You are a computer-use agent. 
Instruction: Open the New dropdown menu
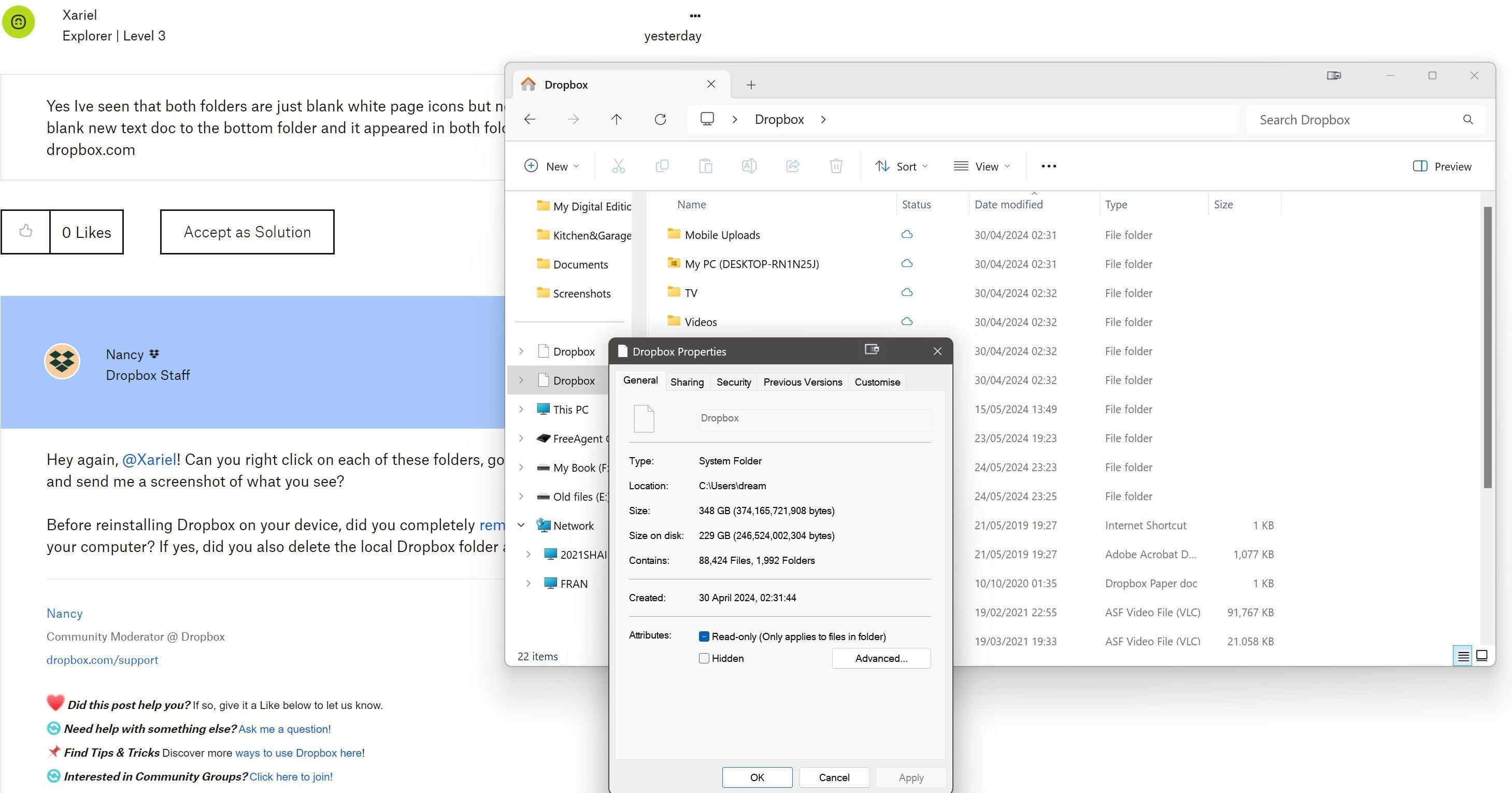click(x=551, y=166)
